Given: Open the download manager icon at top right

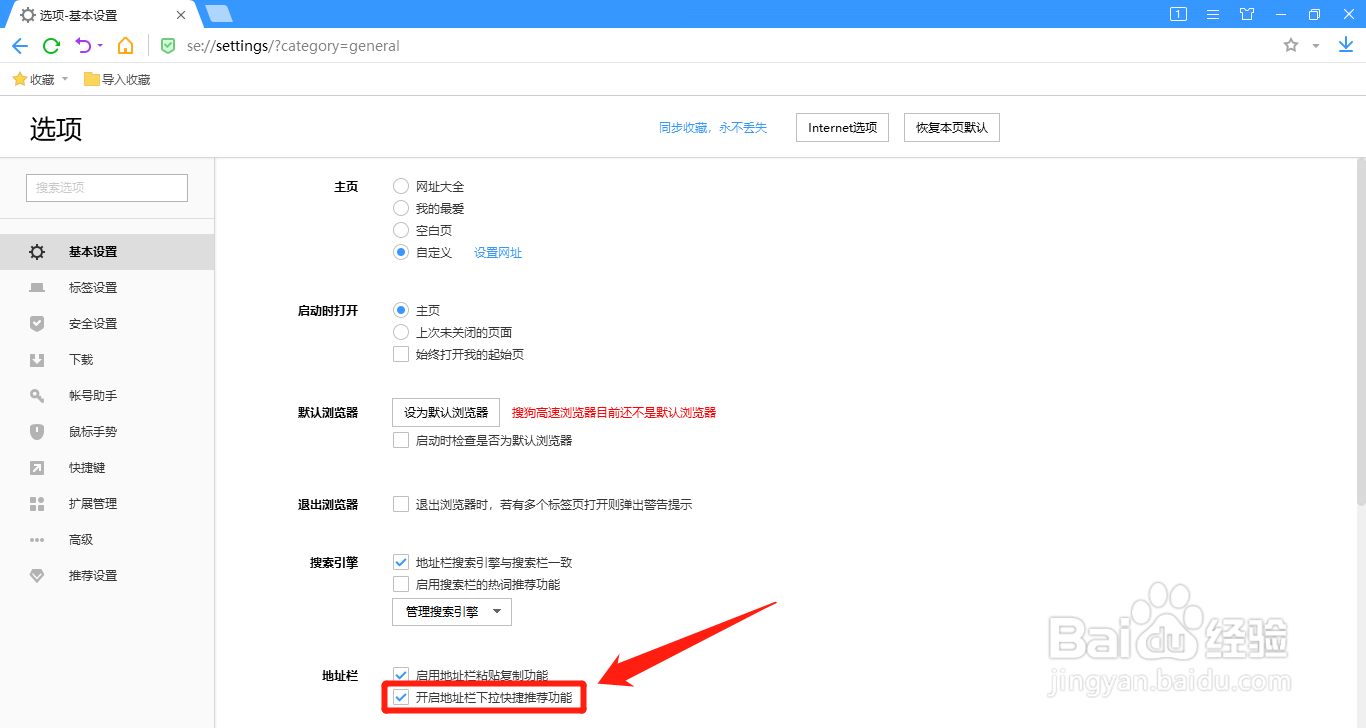Looking at the screenshot, I should tap(1345, 45).
